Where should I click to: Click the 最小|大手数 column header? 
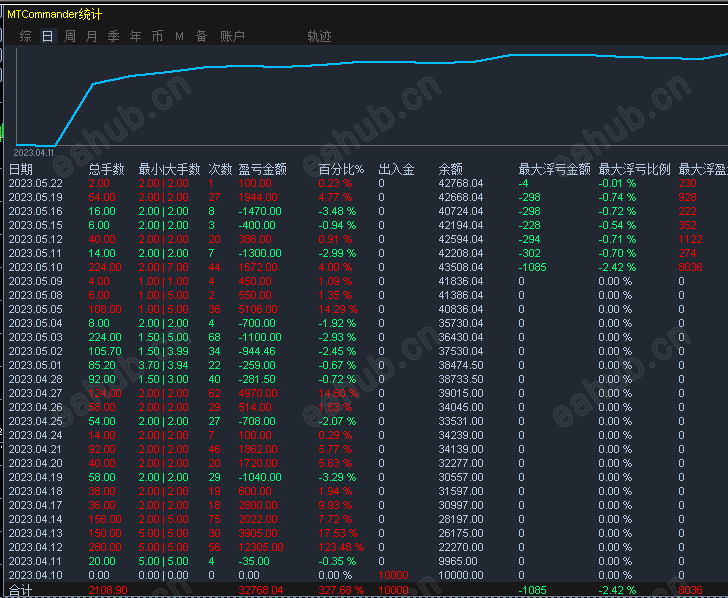click(x=169, y=169)
